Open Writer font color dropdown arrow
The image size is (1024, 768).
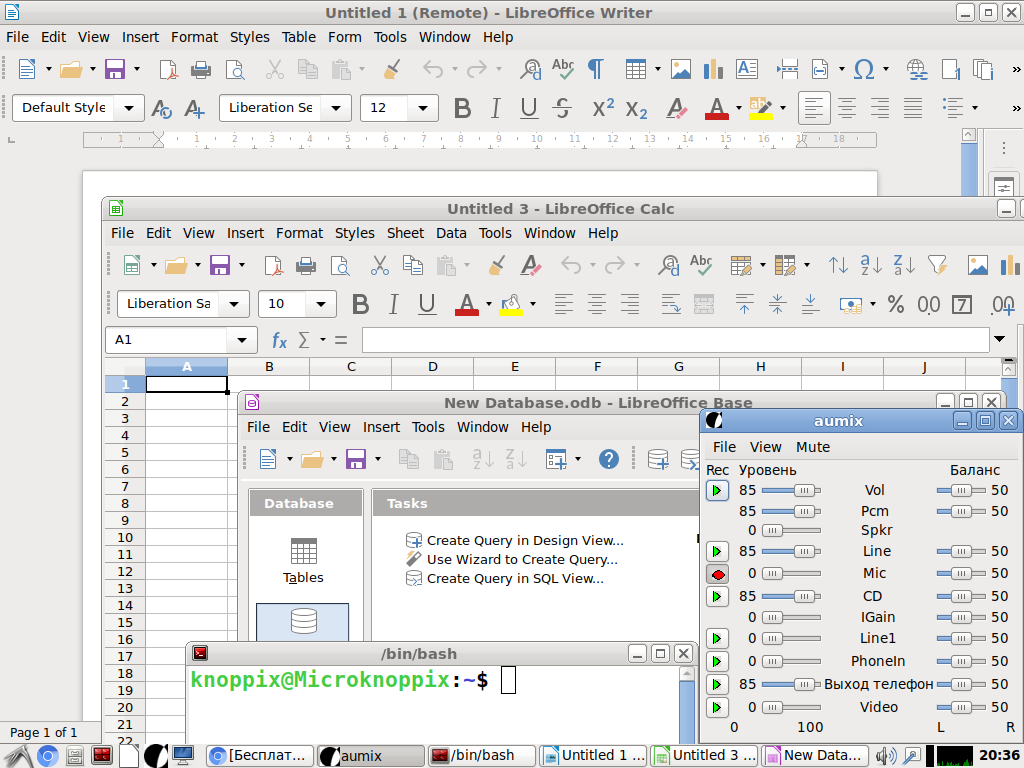[739, 108]
